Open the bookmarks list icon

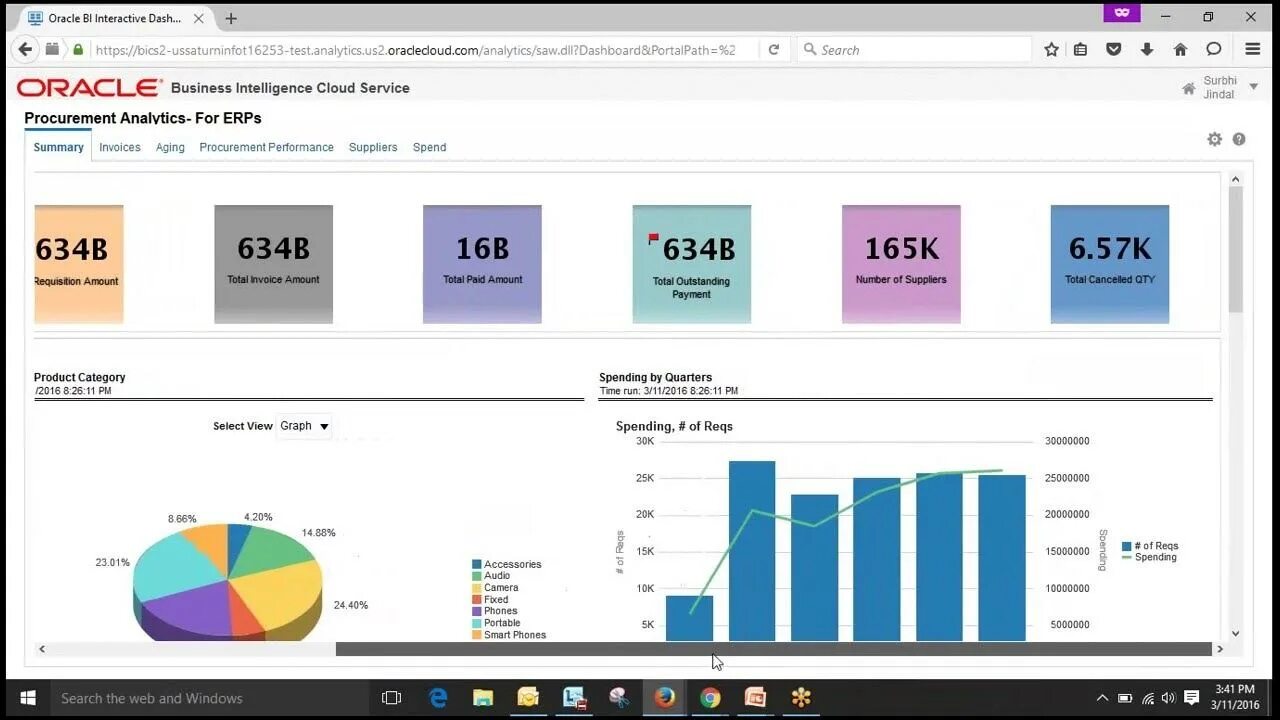click(1080, 49)
